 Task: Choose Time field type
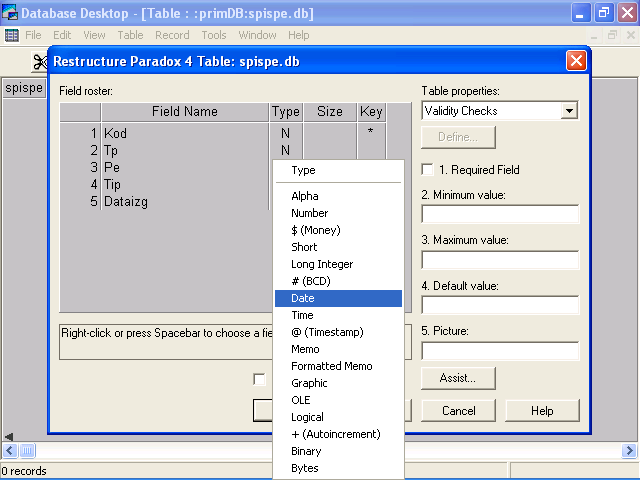338,315
